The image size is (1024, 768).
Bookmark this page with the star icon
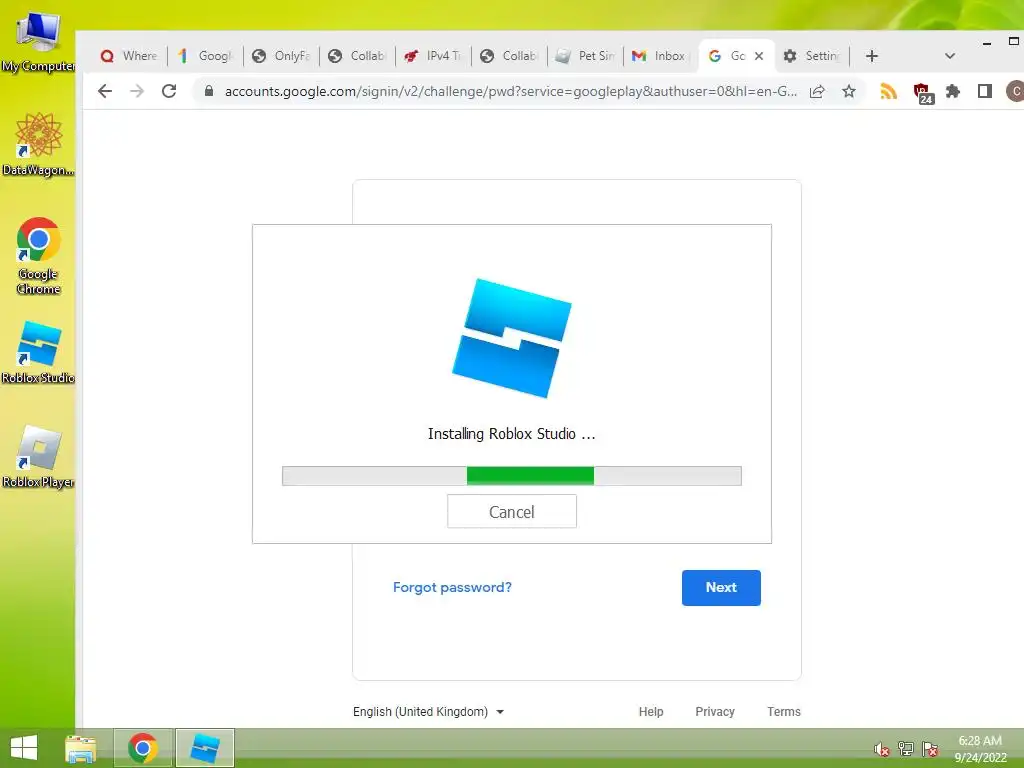848,91
